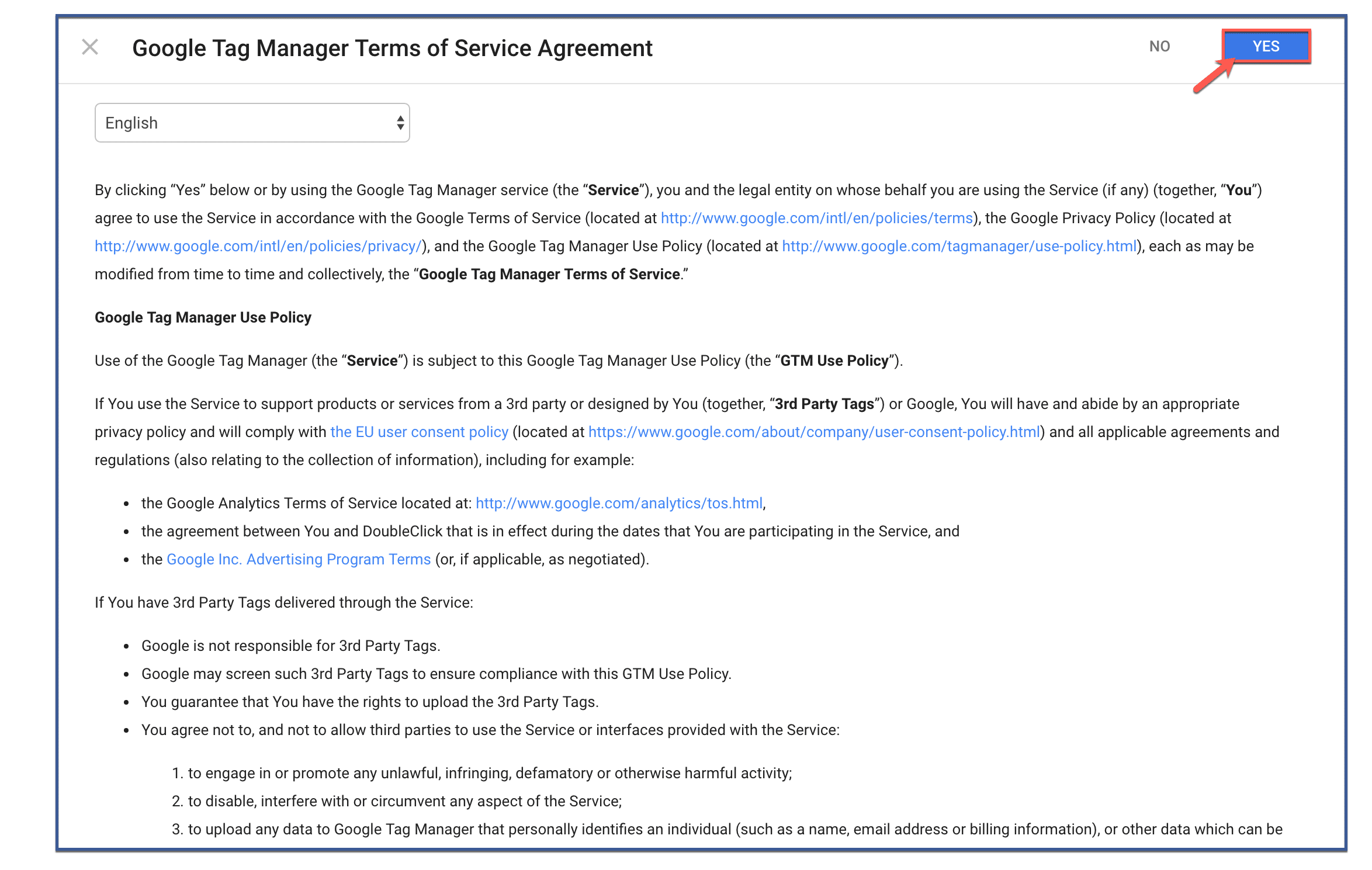The width and height of the screenshot is (1372, 870).
Task: Click 'to upload any data to Google Tag Manager' item
Action: coord(735,829)
